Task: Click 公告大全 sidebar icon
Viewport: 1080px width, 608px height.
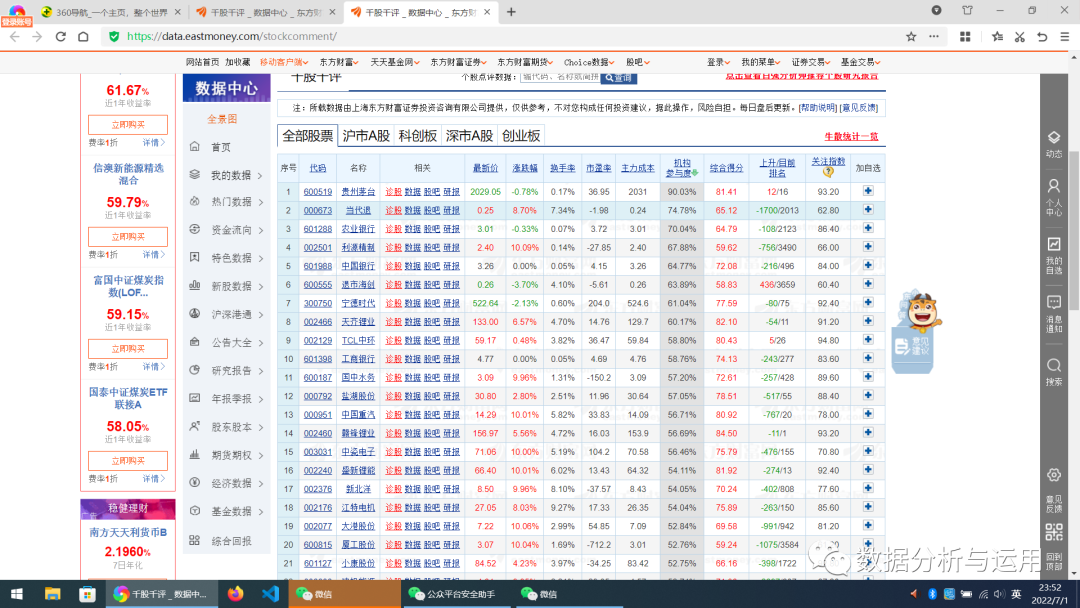Action: click(195, 342)
